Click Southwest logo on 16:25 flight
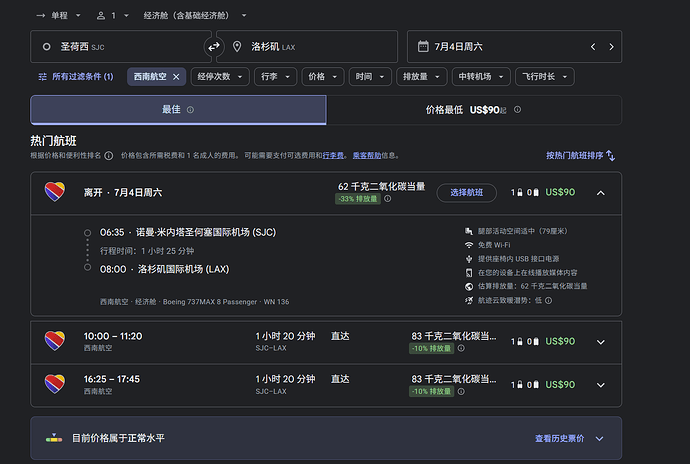Image resolution: width=690 pixels, height=464 pixels. pos(55,384)
